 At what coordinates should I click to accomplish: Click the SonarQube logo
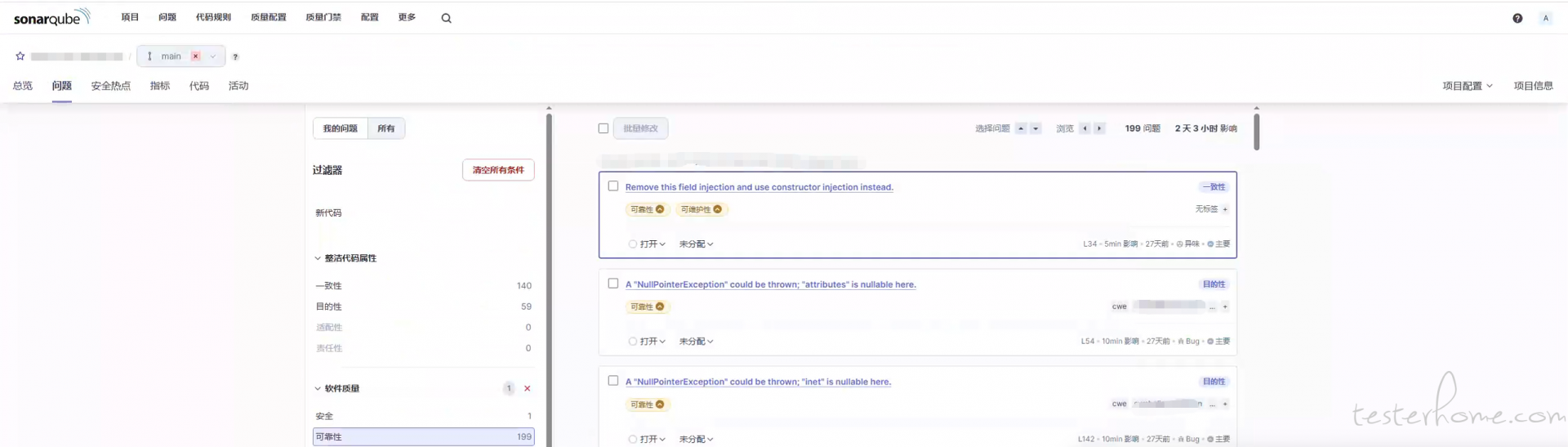click(x=51, y=17)
